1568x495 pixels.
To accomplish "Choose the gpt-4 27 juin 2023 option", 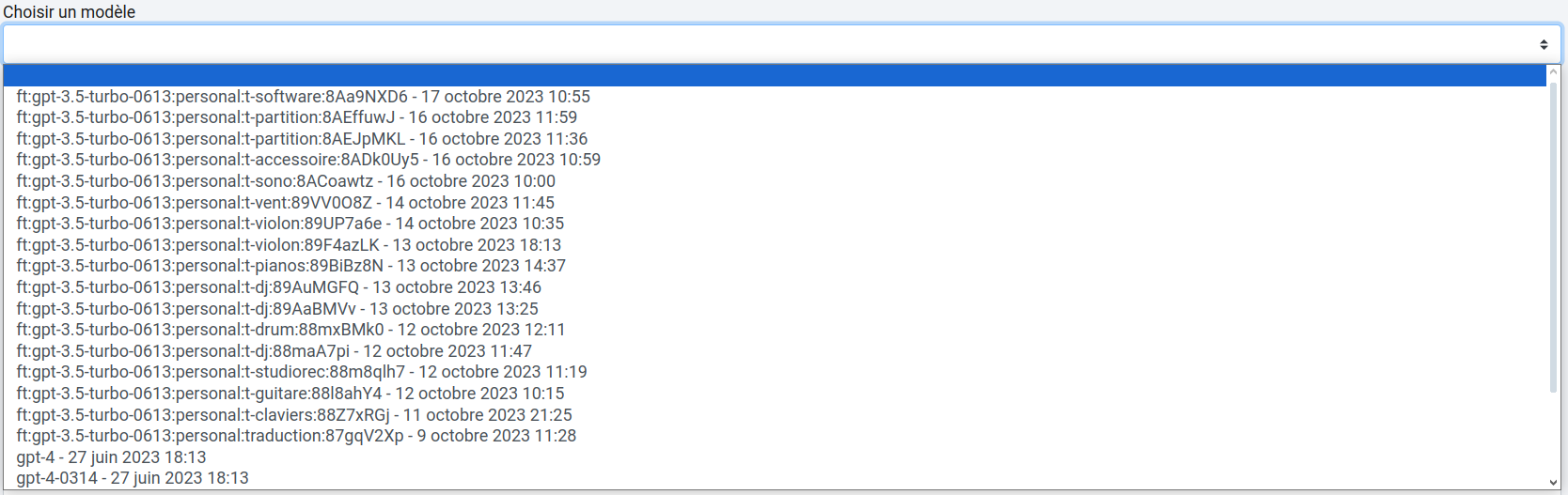I will [111, 457].
